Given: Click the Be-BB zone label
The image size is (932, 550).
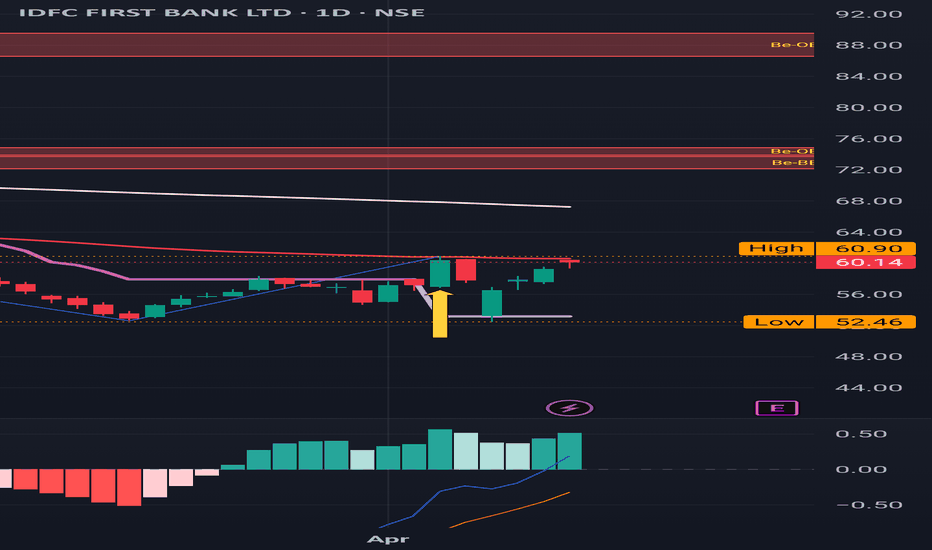Looking at the screenshot, I should pyautogui.click(x=792, y=162).
